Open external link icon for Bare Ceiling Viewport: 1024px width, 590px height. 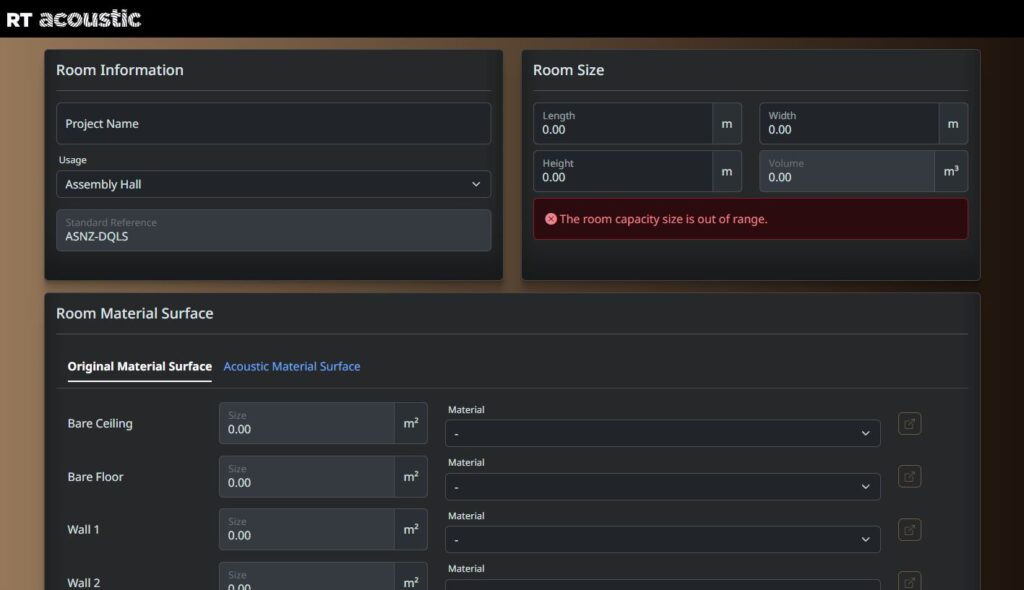coord(909,424)
